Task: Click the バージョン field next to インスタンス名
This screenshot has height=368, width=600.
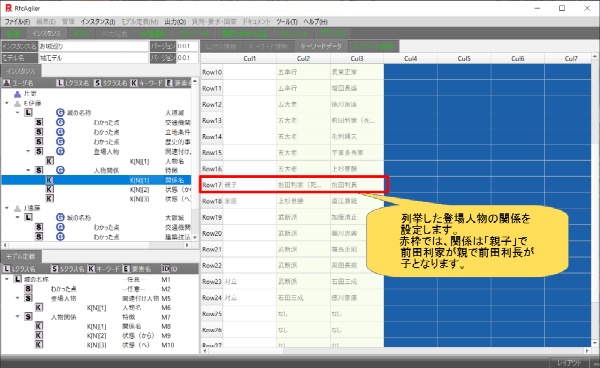Action: (x=187, y=46)
